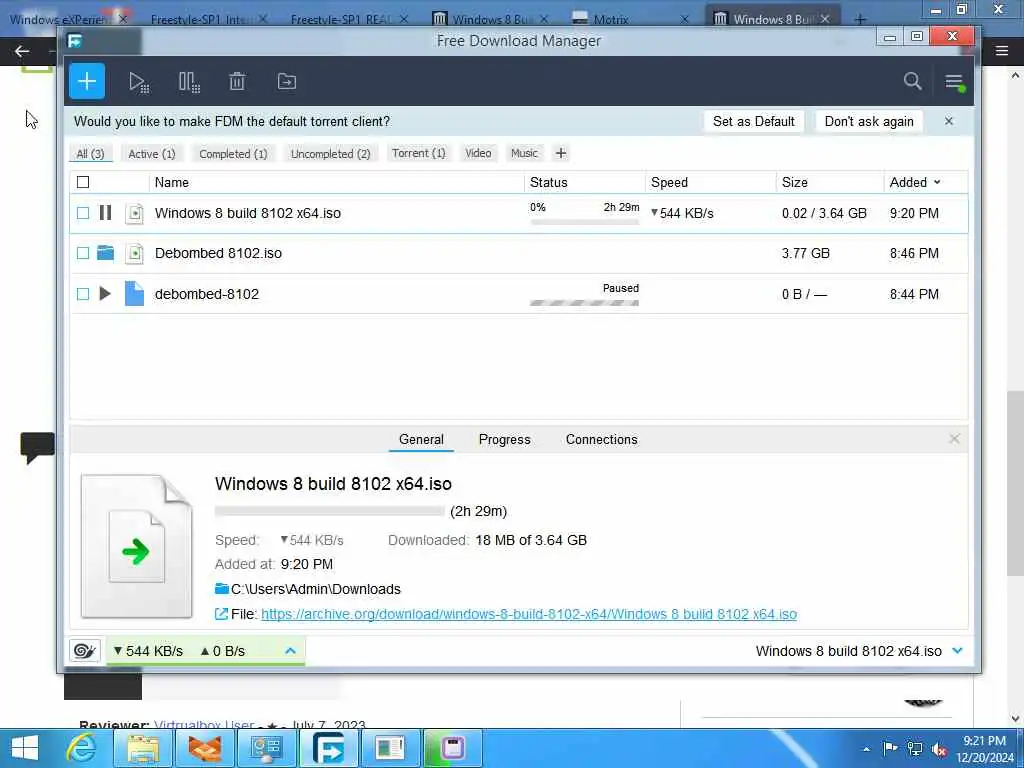Switch to the General details tab
1024x768 pixels.
[x=421, y=439]
